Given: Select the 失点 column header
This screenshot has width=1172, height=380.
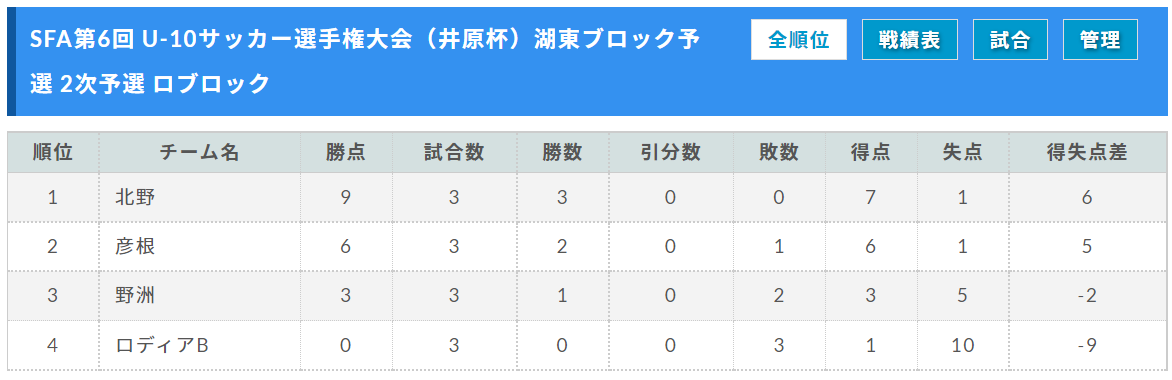Looking at the screenshot, I should point(963,153).
